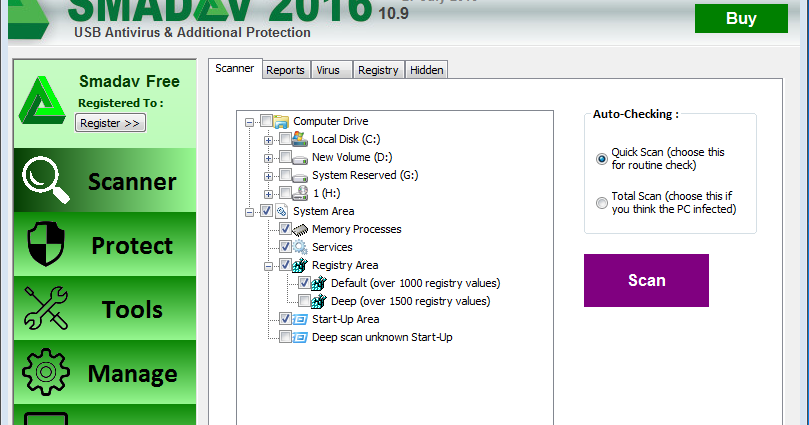Screen dimensions: 809x425
Task: Uncheck Default (over 1000 registry values) checkbox
Action: (304, 283)
